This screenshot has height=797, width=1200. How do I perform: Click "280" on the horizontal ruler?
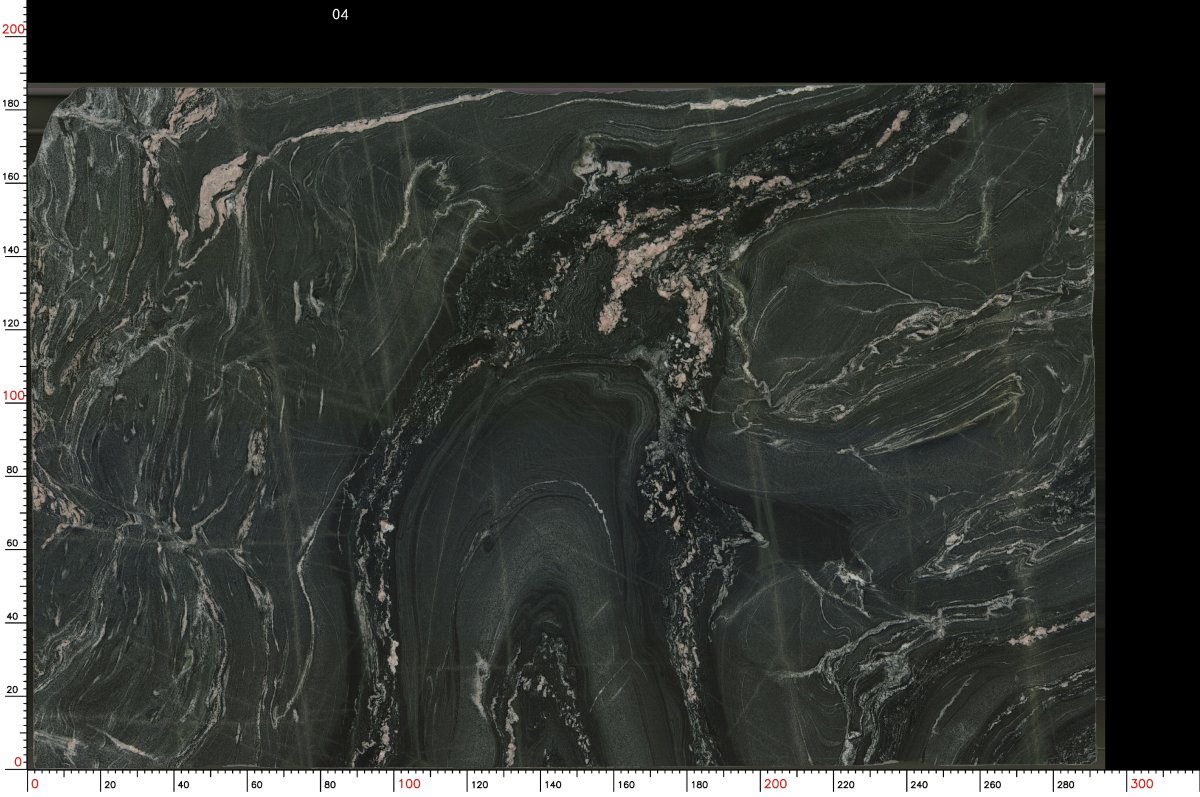[x=1066, y=785]
